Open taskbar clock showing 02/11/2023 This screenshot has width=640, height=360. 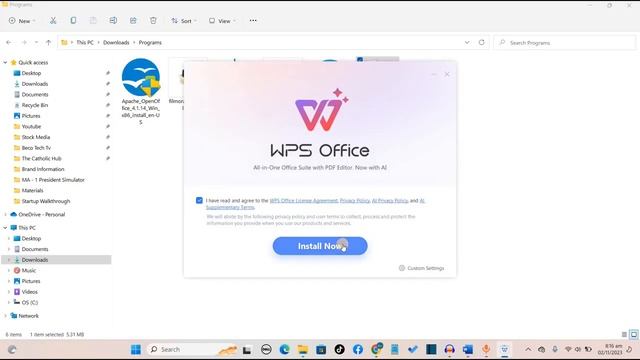(610, 349)
